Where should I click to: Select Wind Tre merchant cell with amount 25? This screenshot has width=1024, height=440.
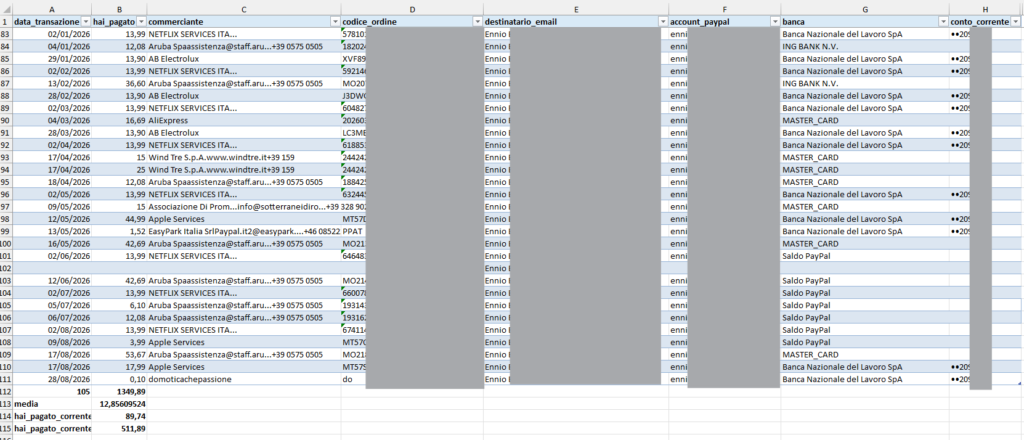pos(244,170)
